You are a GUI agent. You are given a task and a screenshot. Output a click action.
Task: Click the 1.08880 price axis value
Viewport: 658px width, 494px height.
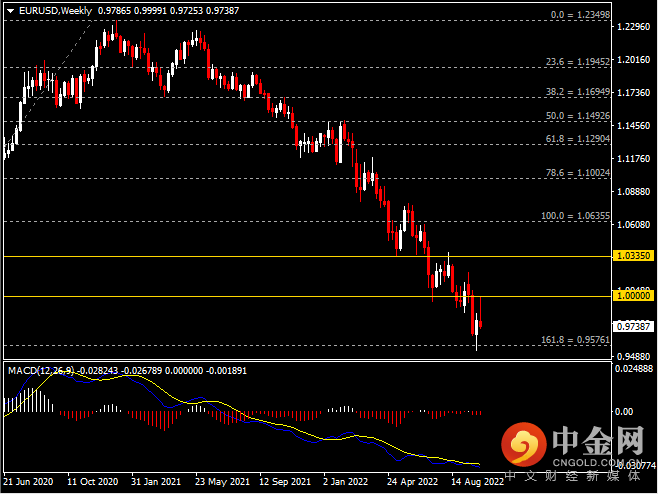[634, 191]
